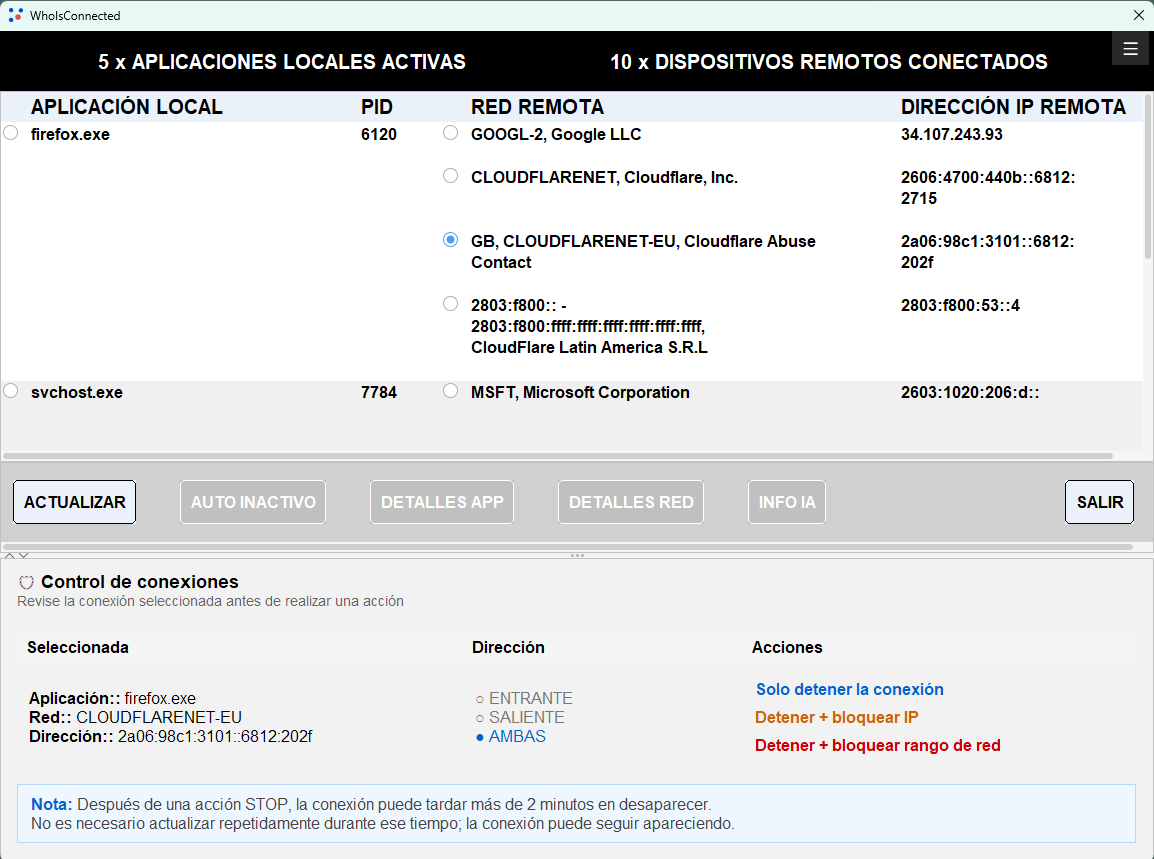Click the svchost.exe name in the list
Screen dimensions: 1154x859
77,392
